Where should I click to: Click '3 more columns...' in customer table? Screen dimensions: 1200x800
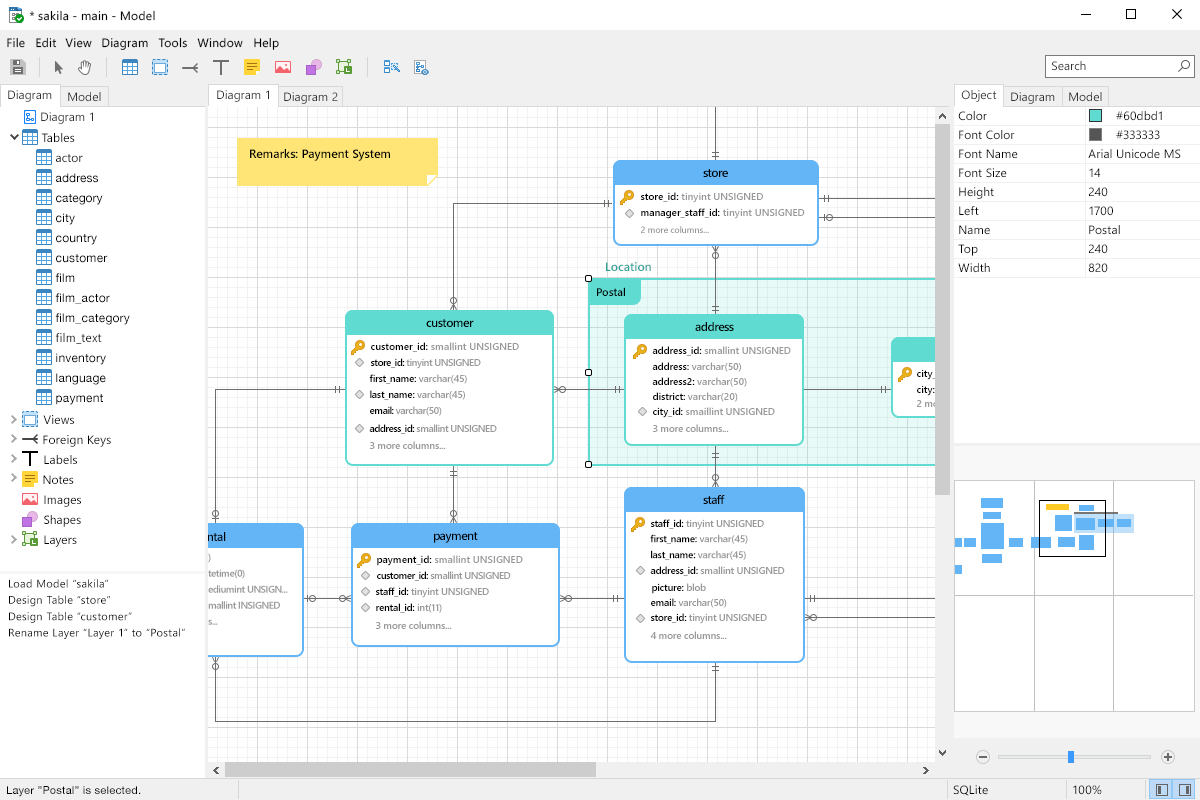[407, 446]
